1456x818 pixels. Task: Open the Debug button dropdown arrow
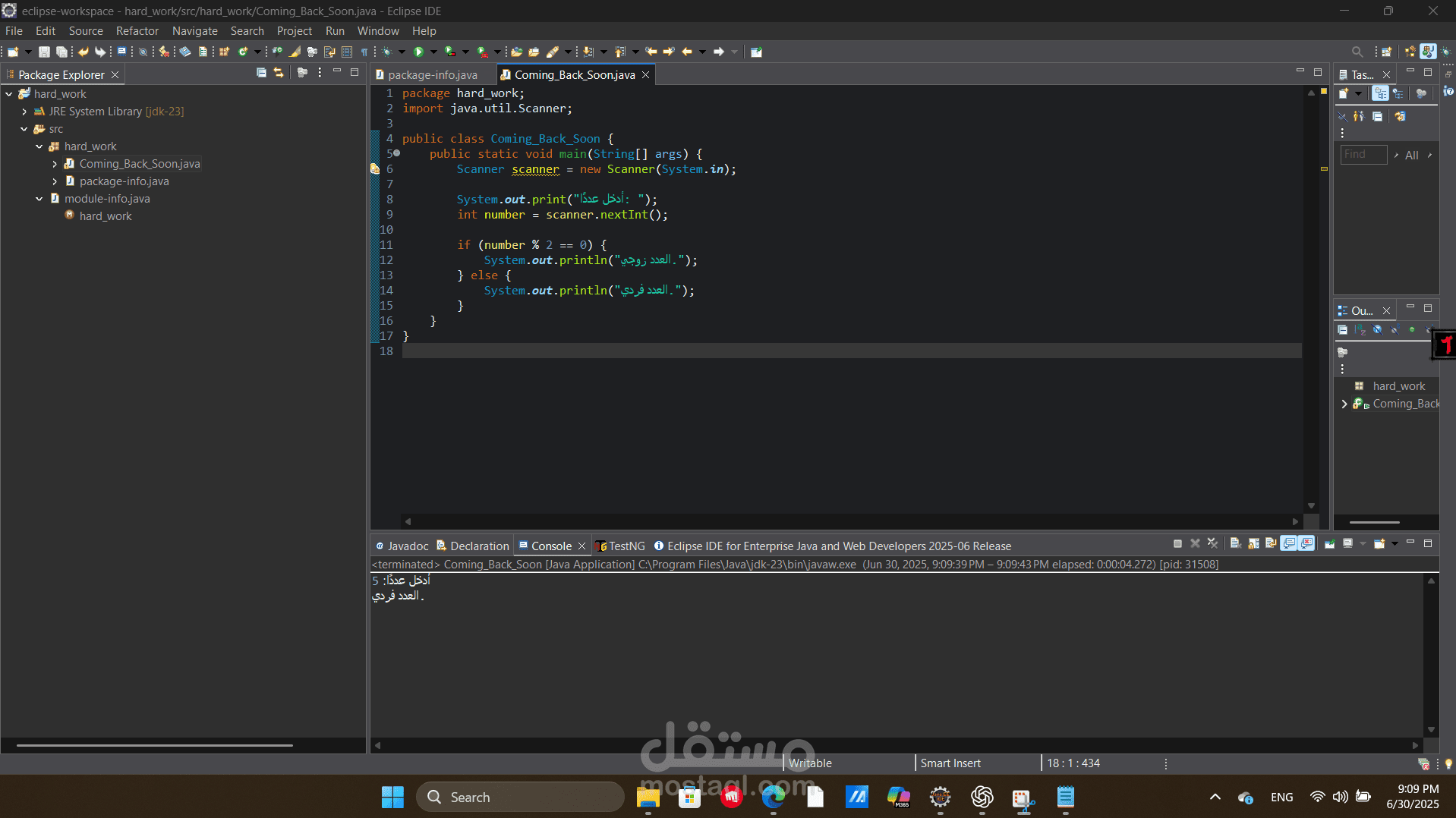[x=402, y=52]
